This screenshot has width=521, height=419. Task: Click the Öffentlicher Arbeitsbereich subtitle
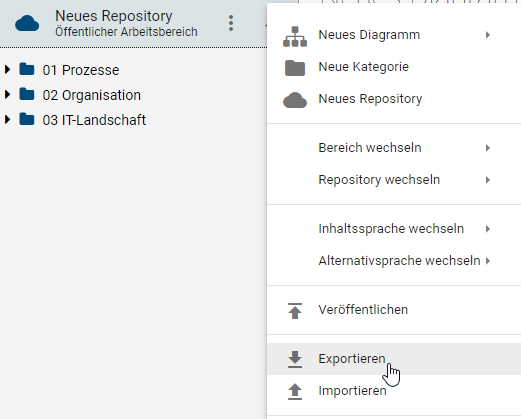click(x=126, y=32)
